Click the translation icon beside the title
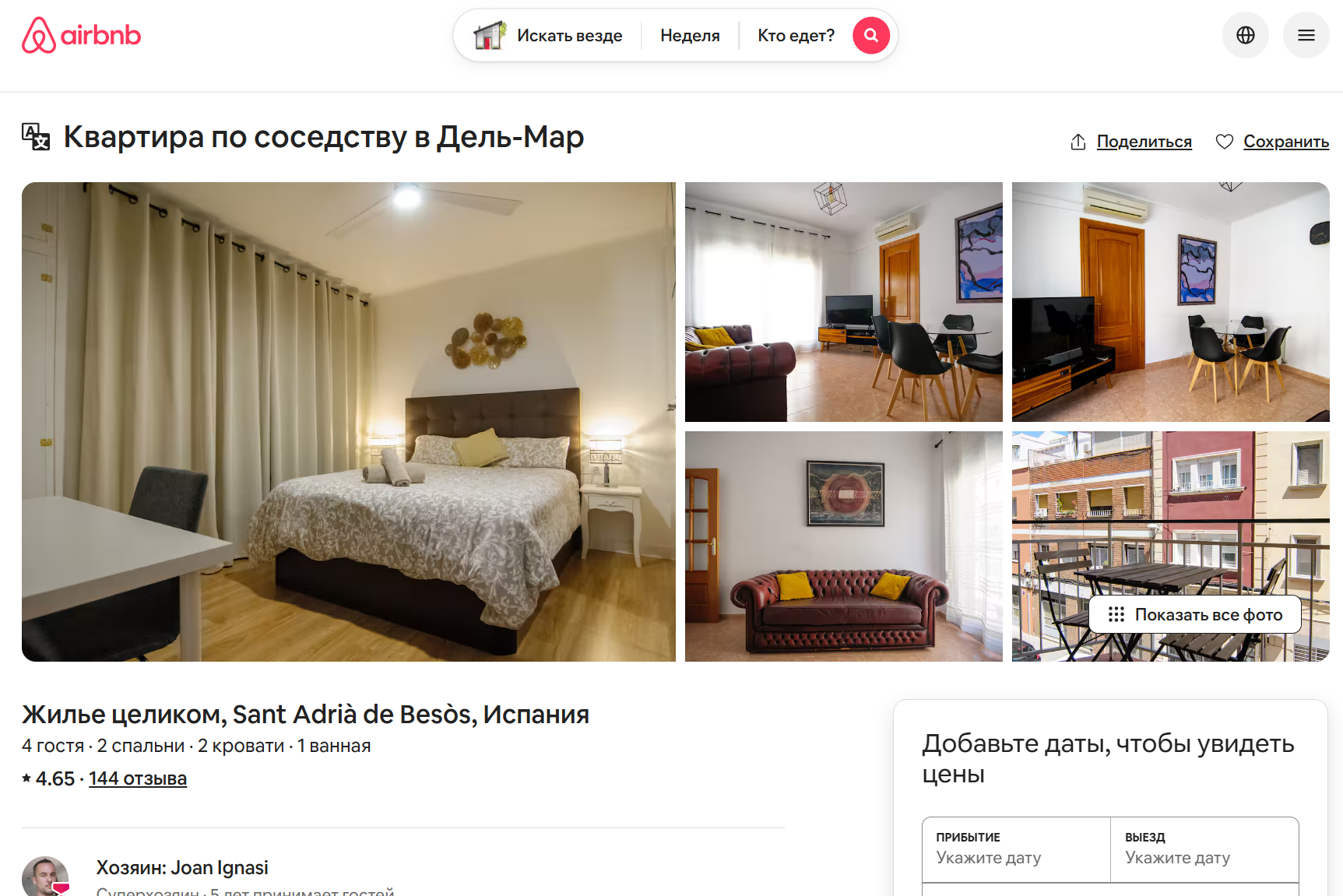 click(x=36, y=137)
